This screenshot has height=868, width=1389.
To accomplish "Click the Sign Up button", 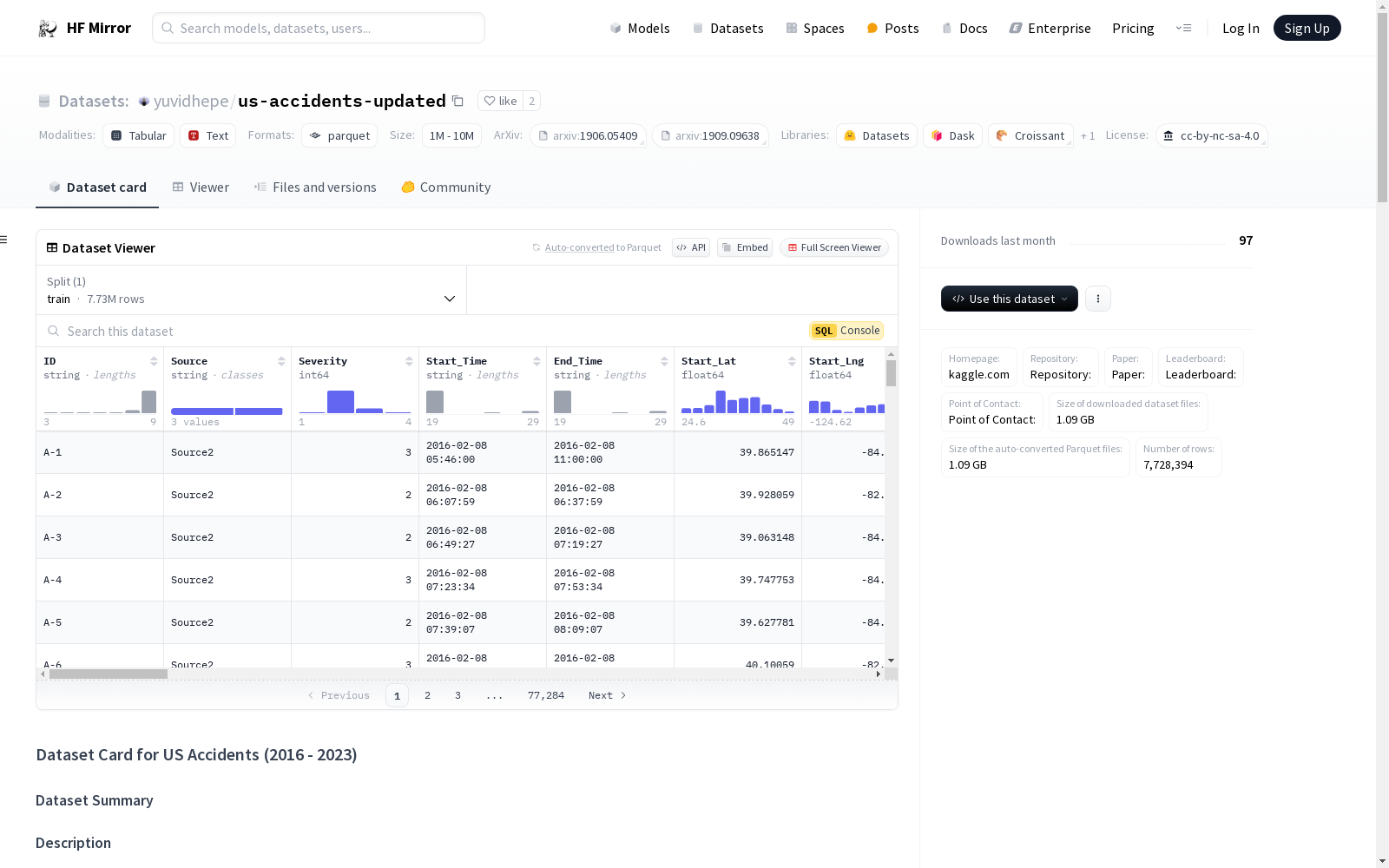I will pos(1307,28).
